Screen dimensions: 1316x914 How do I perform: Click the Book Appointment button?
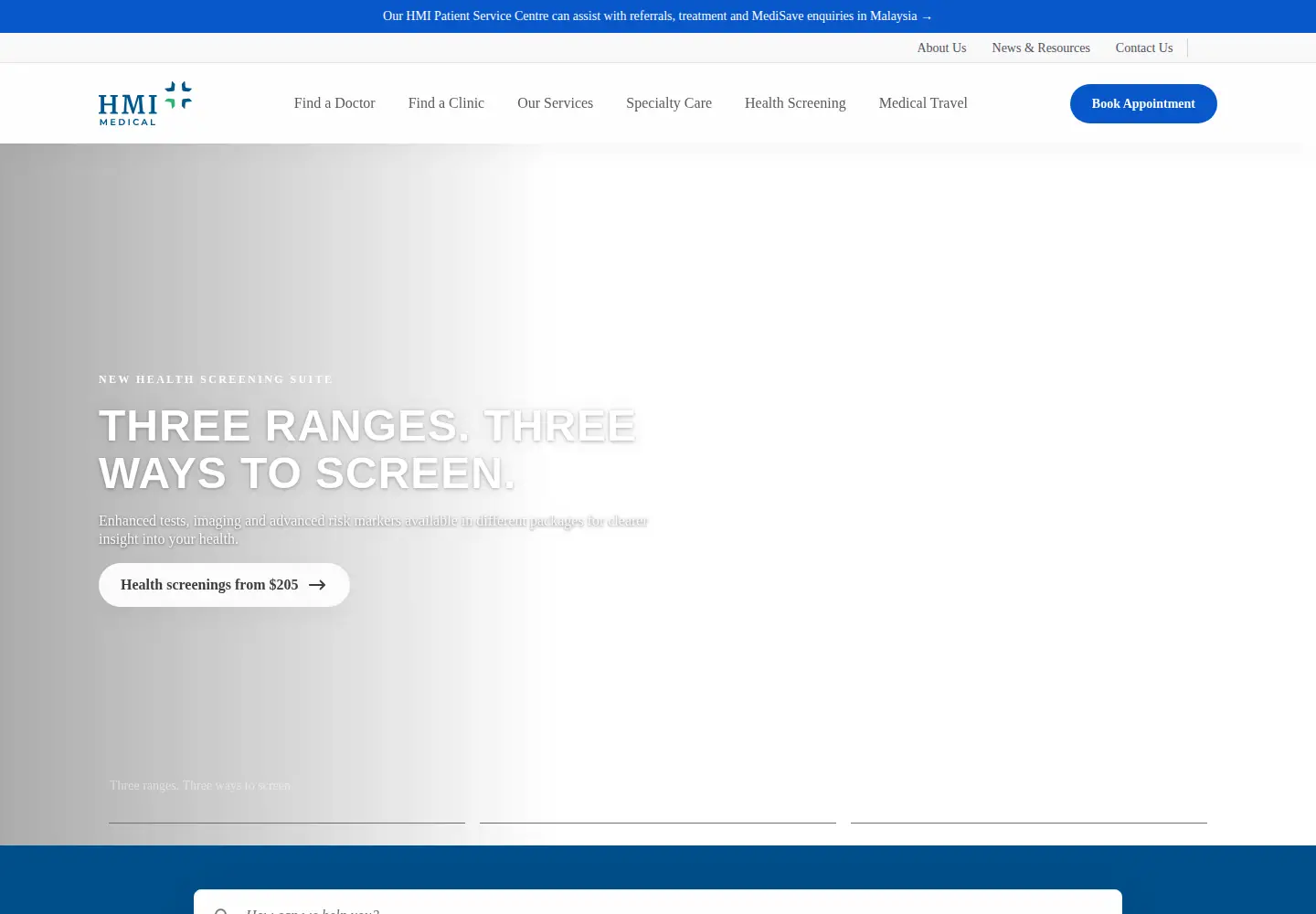point(1143,103)
